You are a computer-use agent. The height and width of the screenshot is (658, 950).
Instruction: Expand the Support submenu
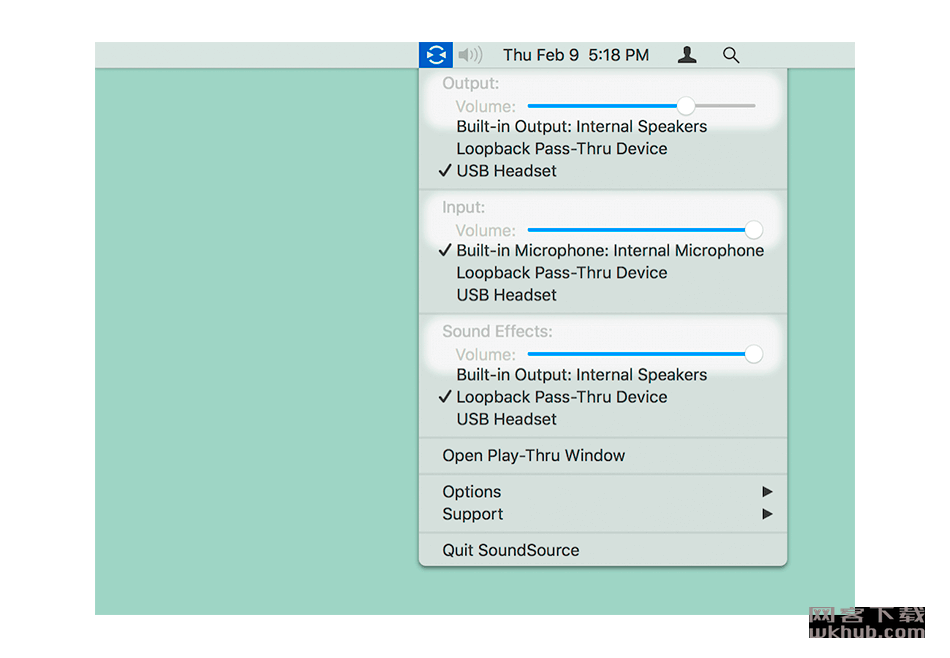pos(603,514)
